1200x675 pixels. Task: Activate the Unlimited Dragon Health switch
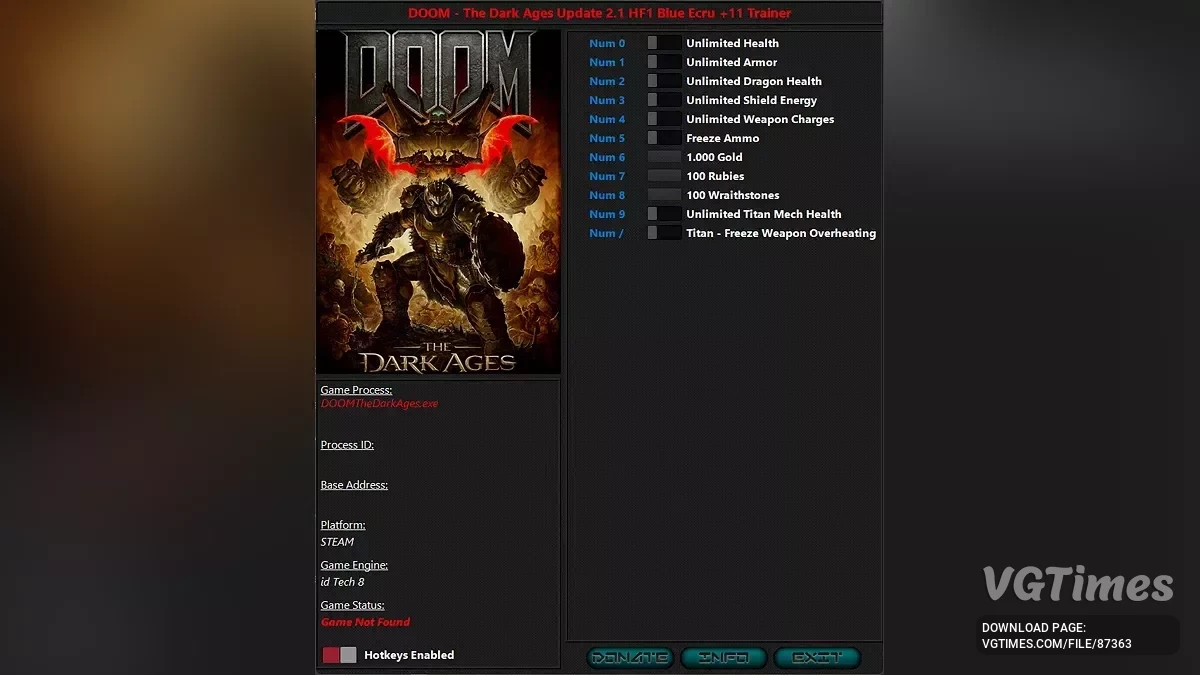coord(663,81)
